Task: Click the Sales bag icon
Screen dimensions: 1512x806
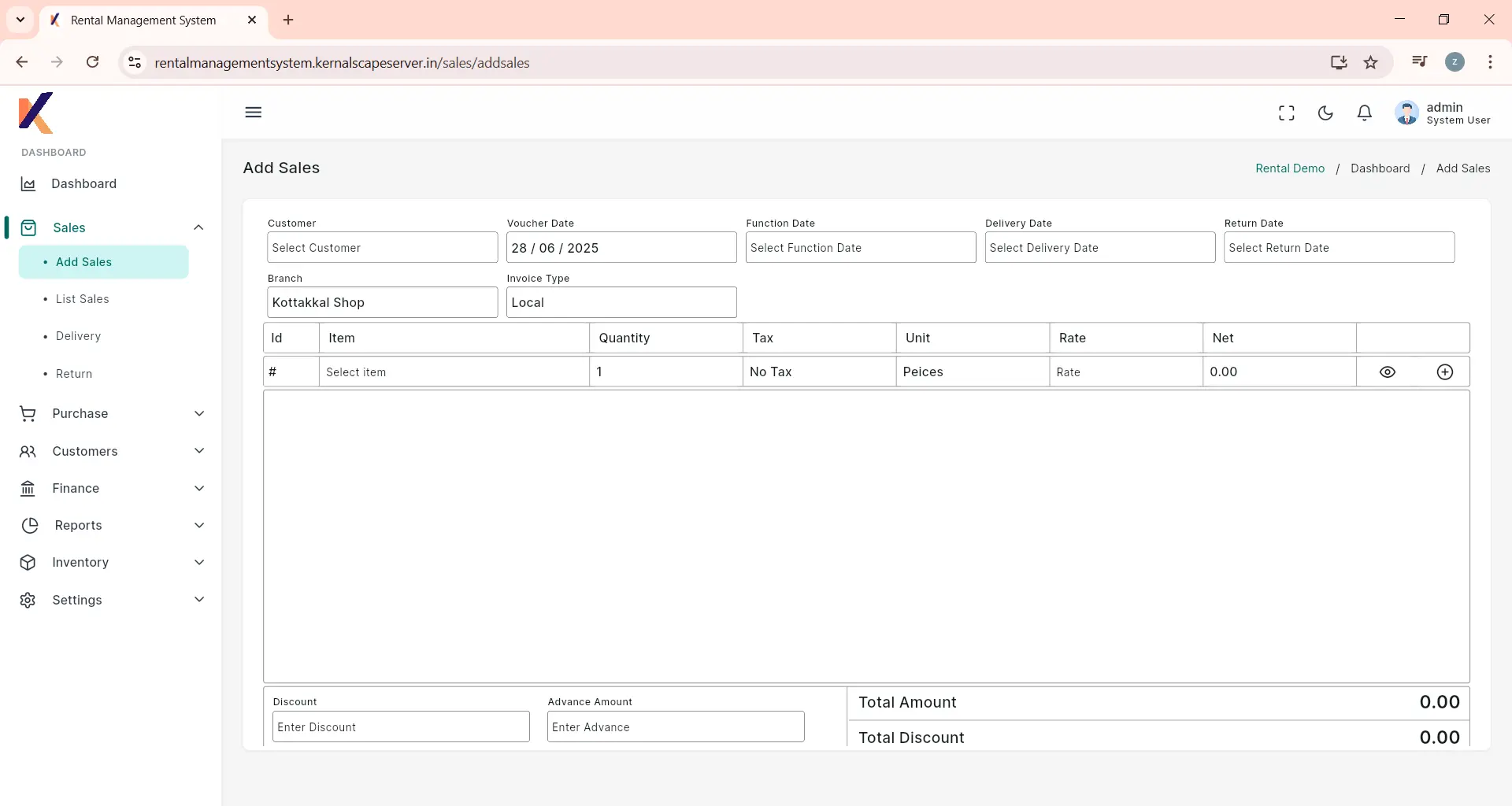Action: click(x=28, y=228)
